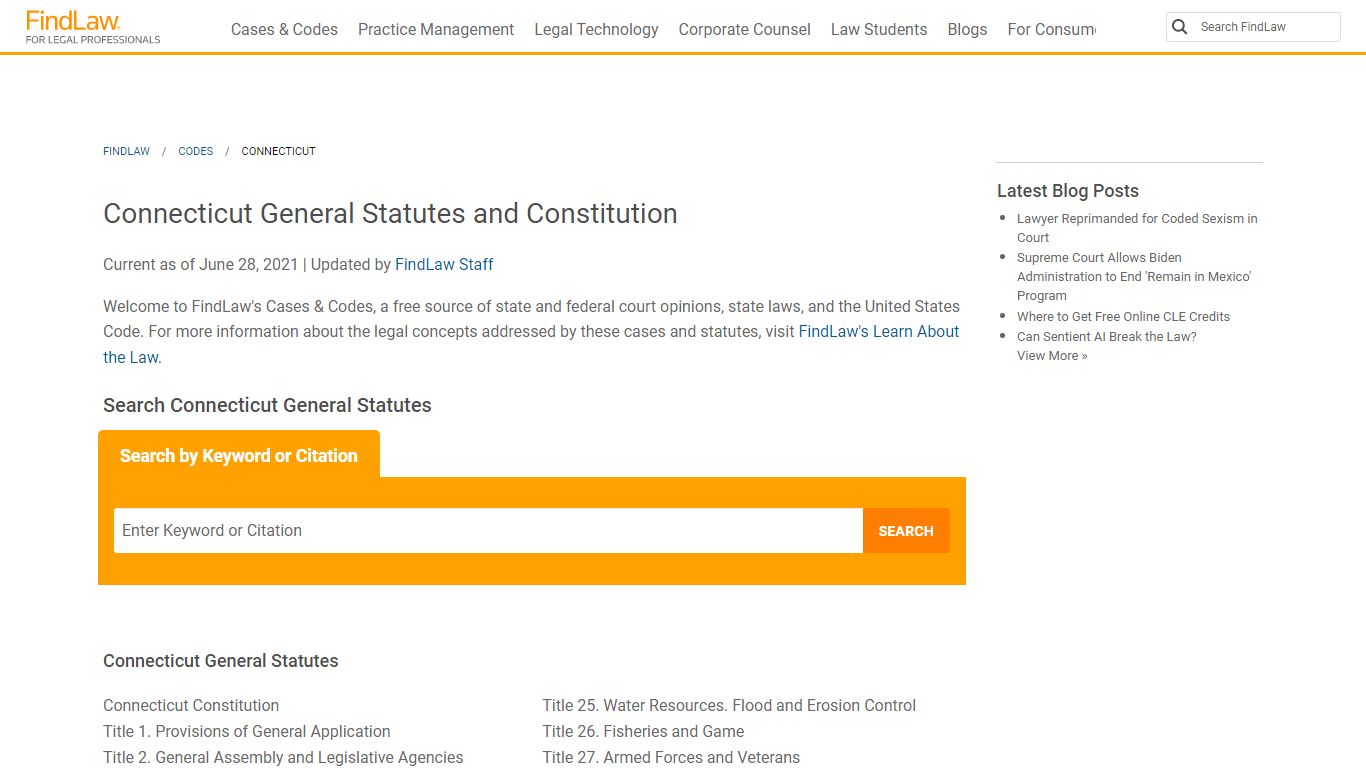Click the Latest Blog Posts heading

(x=1068, y=191)
